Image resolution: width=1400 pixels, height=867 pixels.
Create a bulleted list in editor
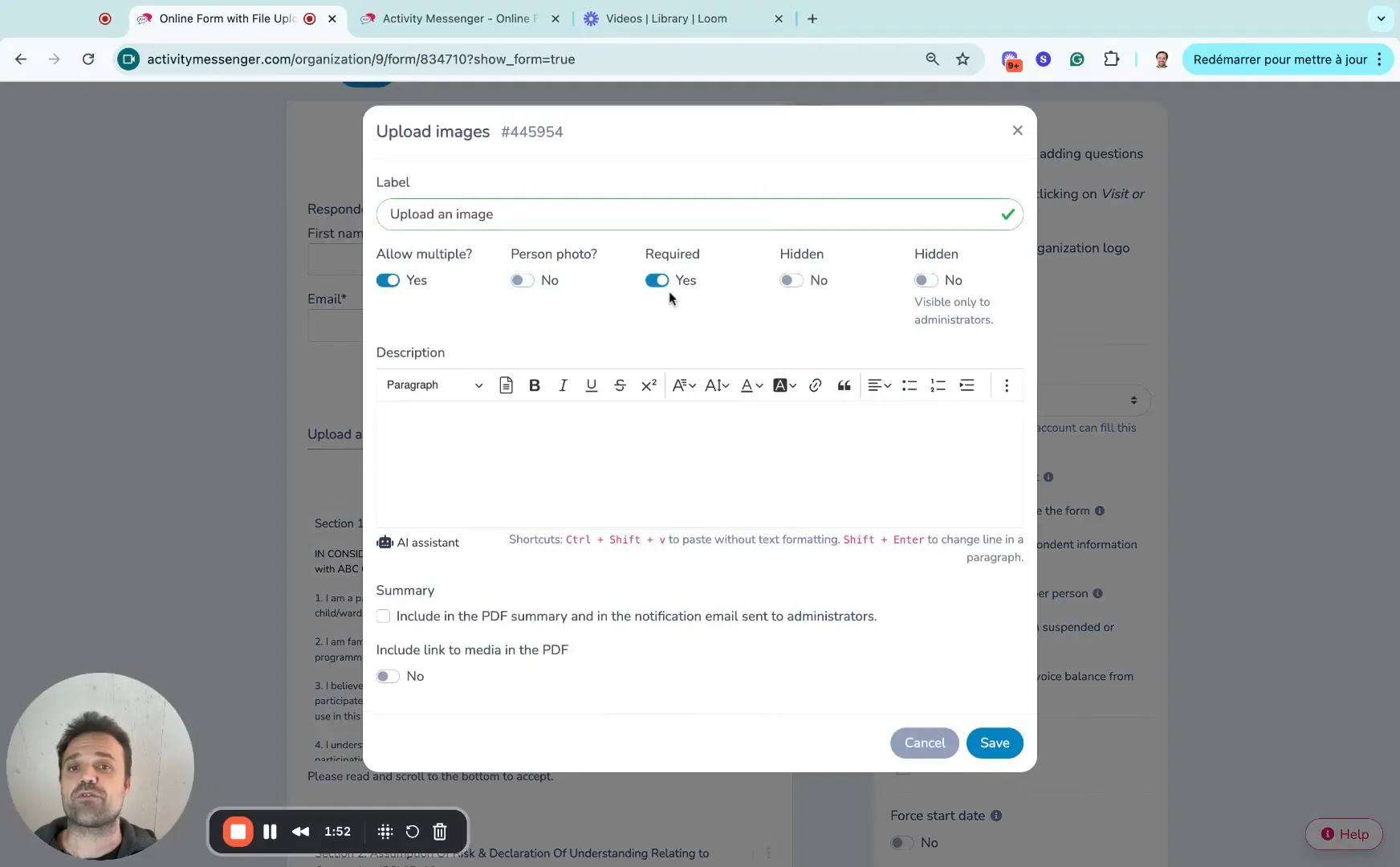(909, 385)
